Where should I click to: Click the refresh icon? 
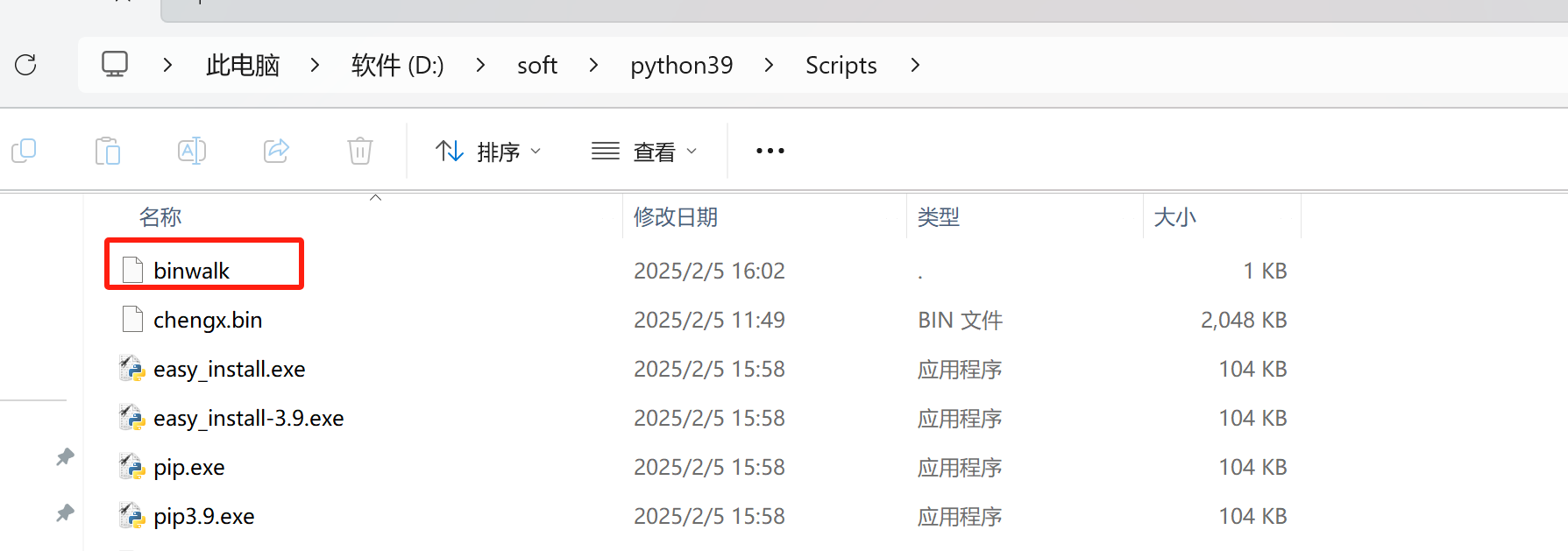(x=25, y=65)
